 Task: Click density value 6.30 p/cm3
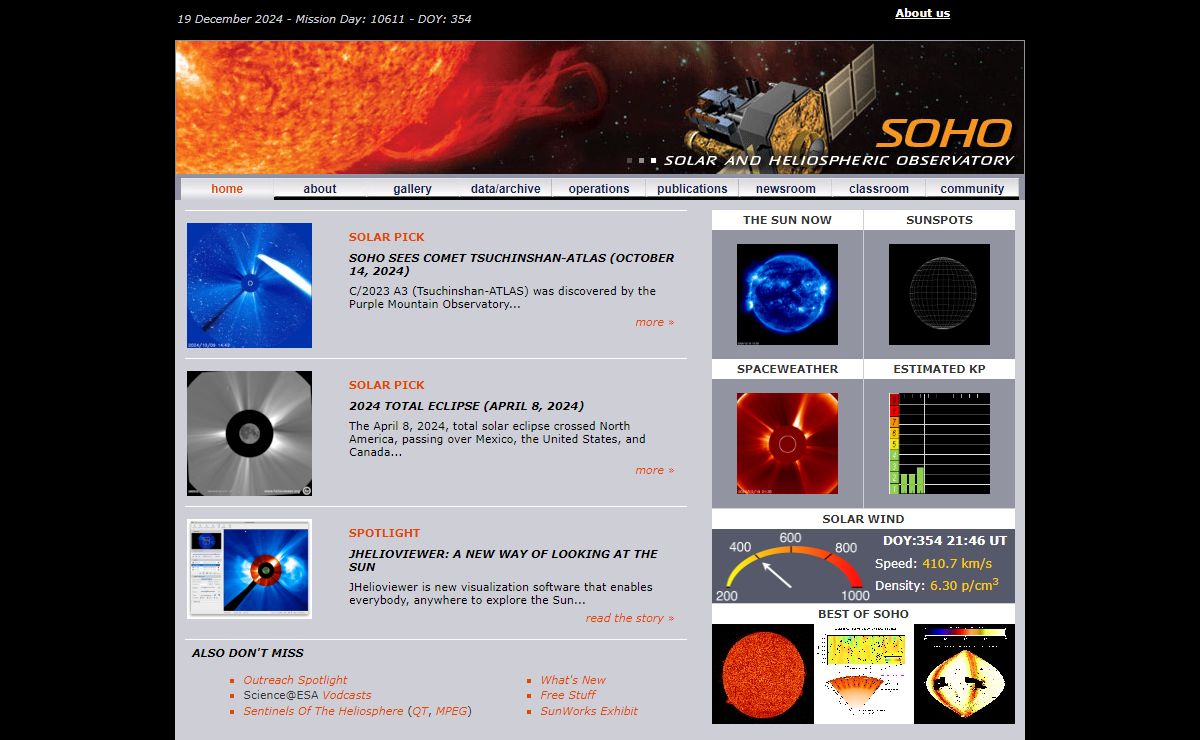pos(964,585)
